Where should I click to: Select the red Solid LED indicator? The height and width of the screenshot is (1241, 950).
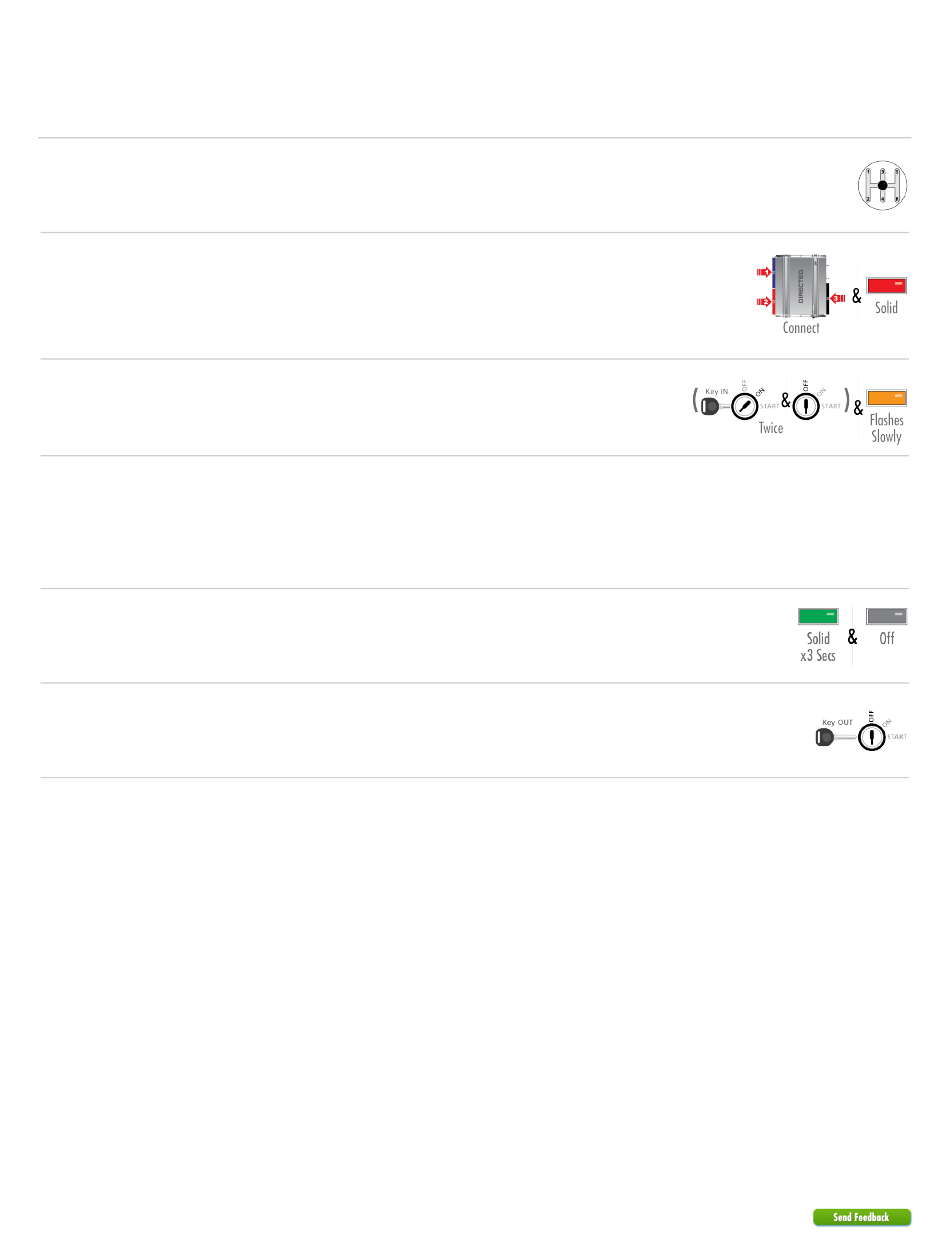coord(887,285)
